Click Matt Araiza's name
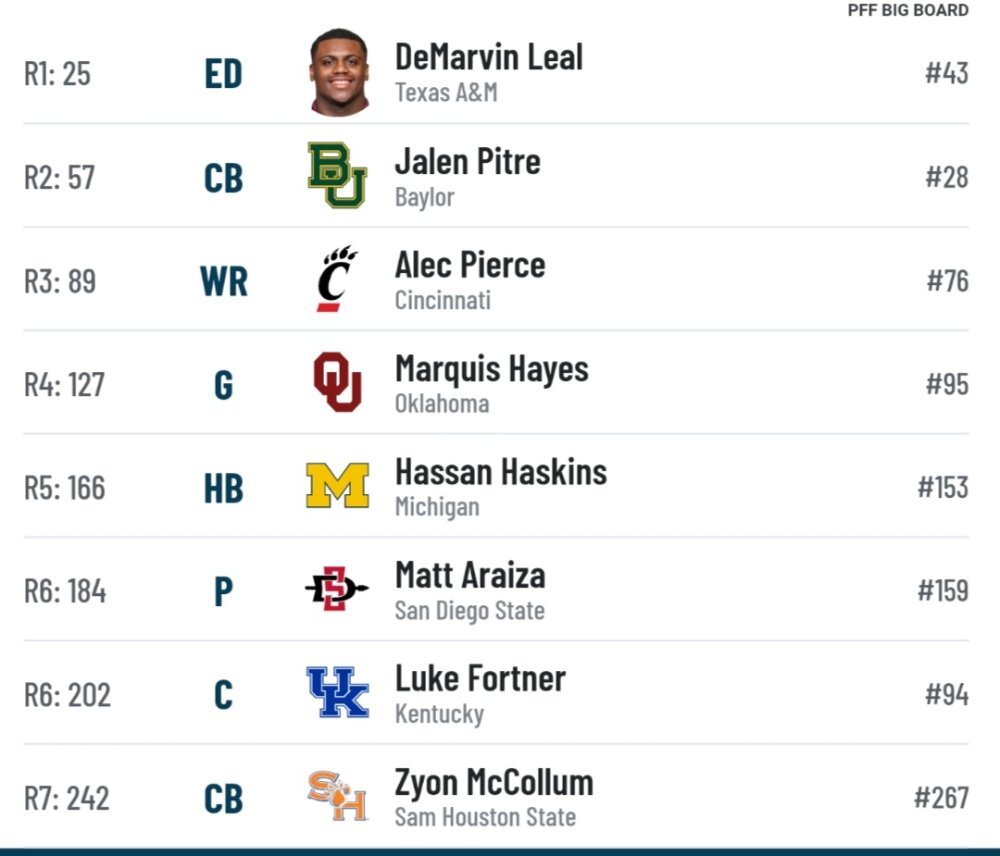Viewport: 1000px width, 856px height. click(470, 575)
